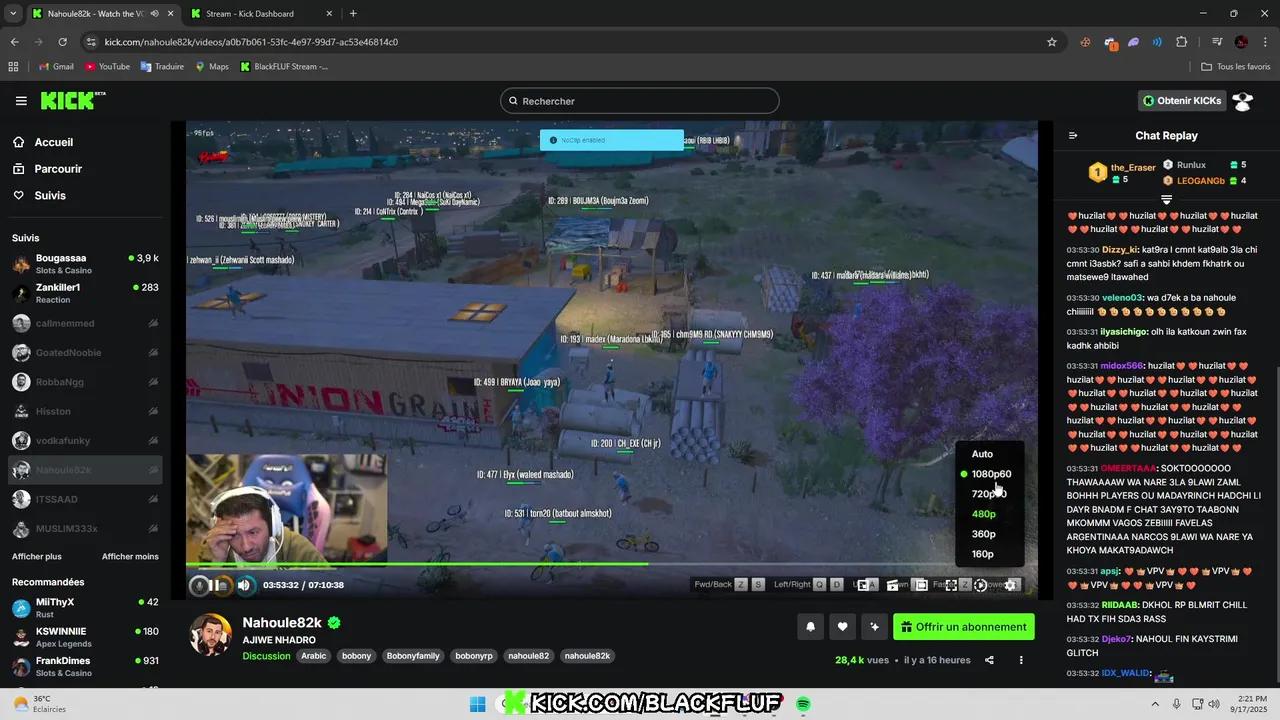Open a new browser tab

coord(353,13)
